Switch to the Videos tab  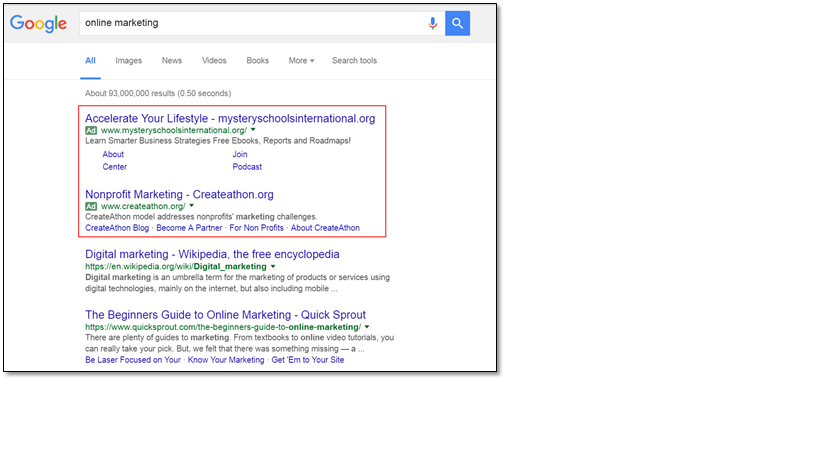coord(214,61)
